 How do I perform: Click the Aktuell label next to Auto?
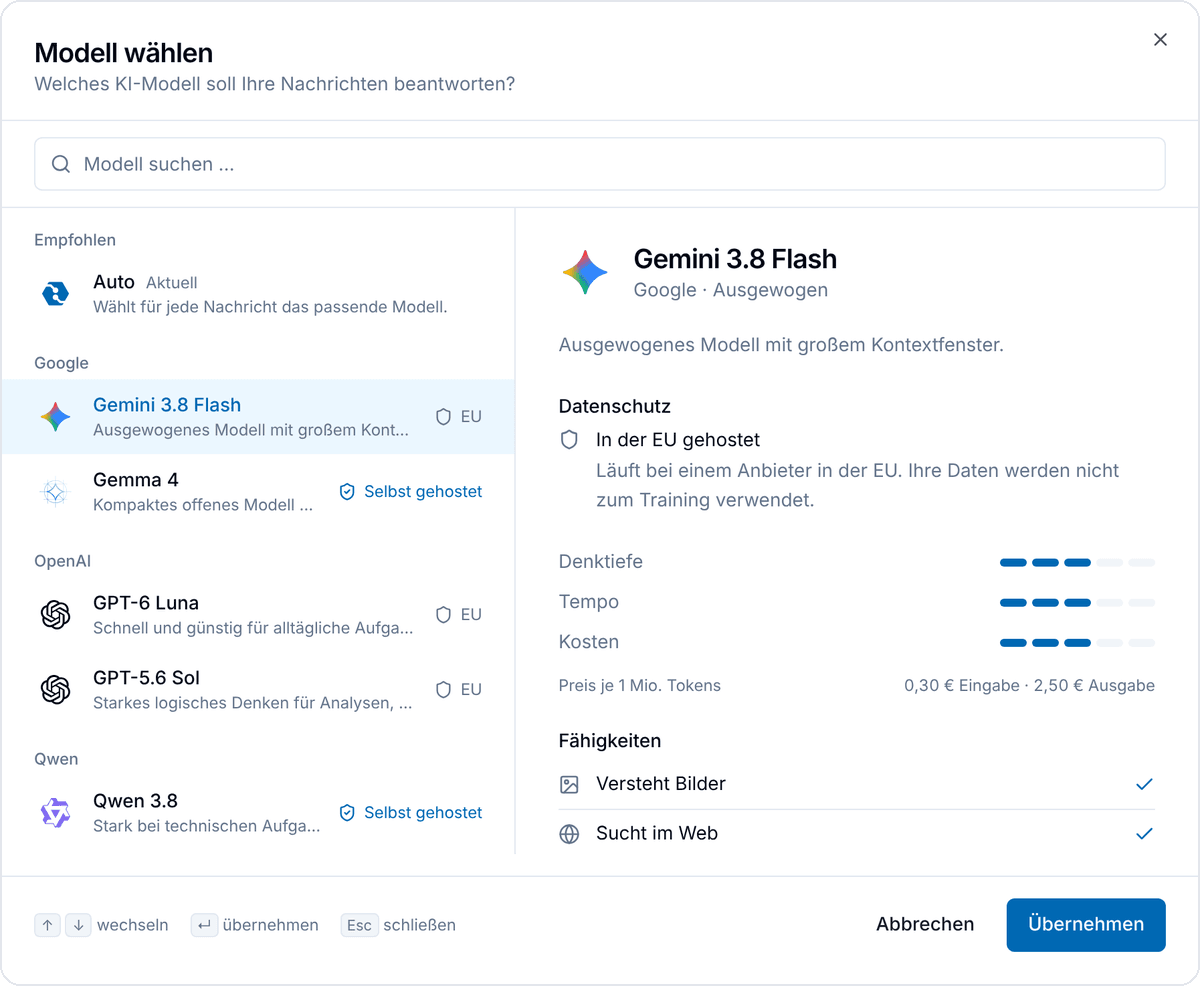[172, 283]
